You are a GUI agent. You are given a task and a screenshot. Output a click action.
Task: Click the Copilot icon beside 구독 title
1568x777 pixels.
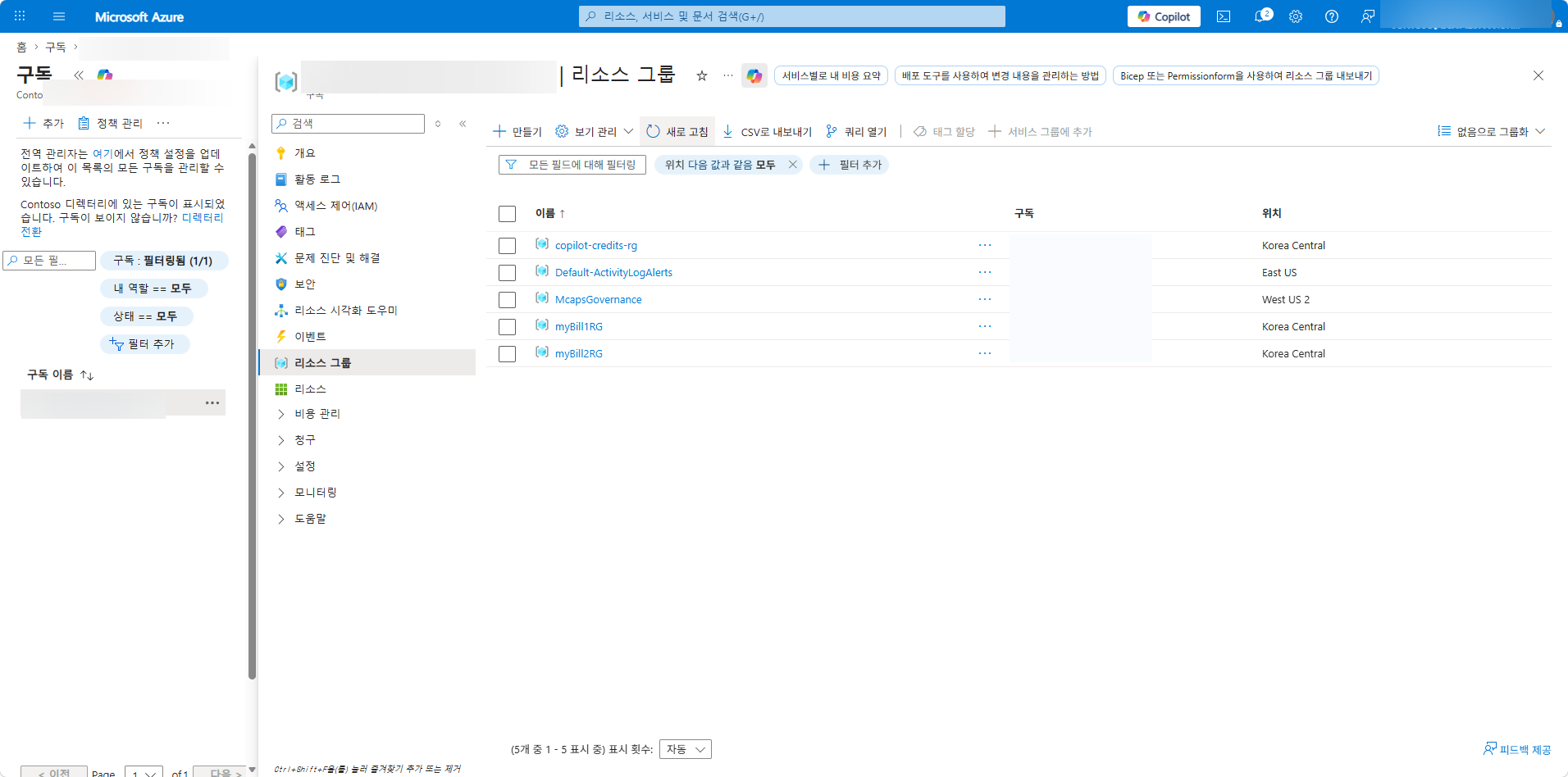pos(105,75)
